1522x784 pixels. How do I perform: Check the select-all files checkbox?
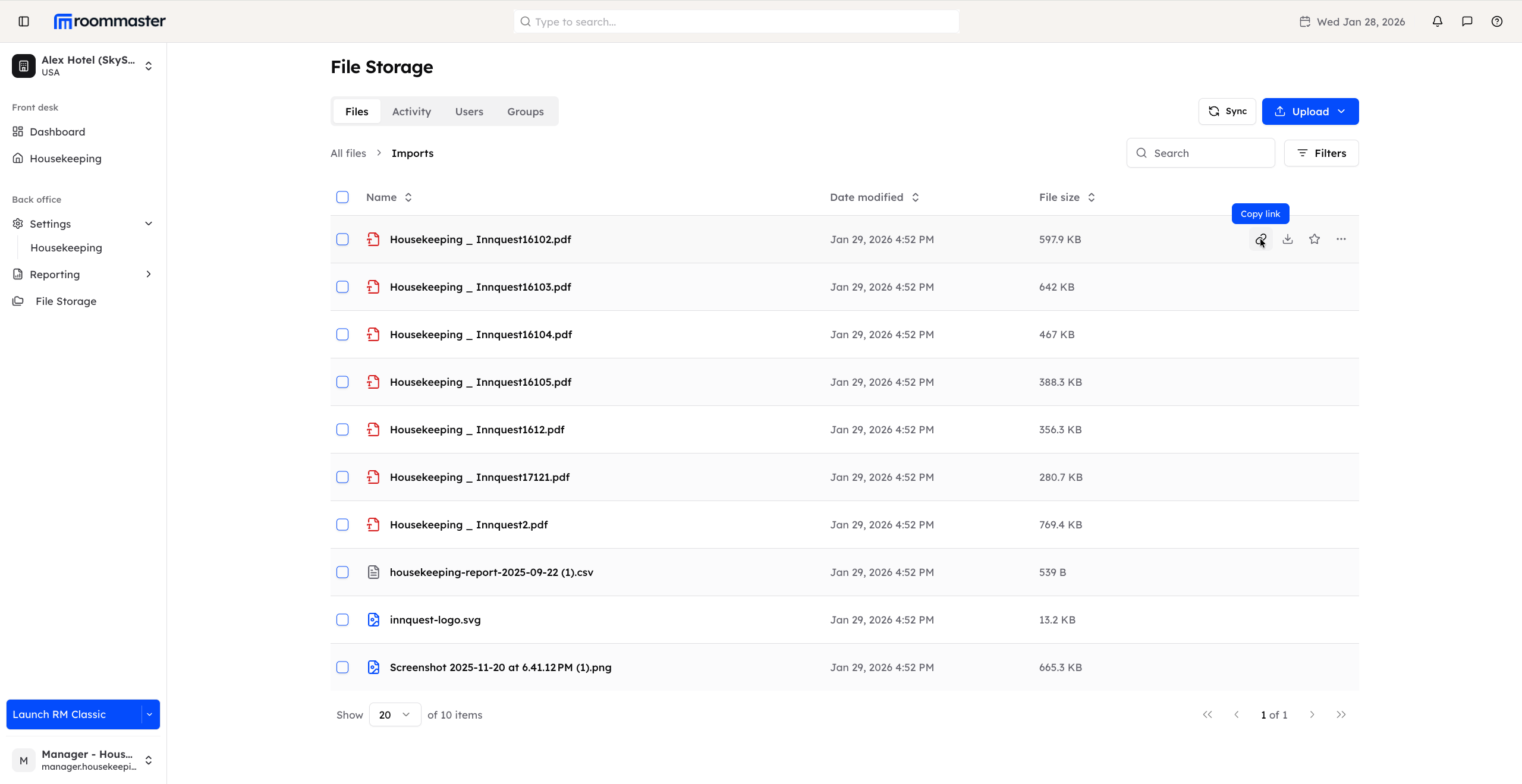coord(342,197)
